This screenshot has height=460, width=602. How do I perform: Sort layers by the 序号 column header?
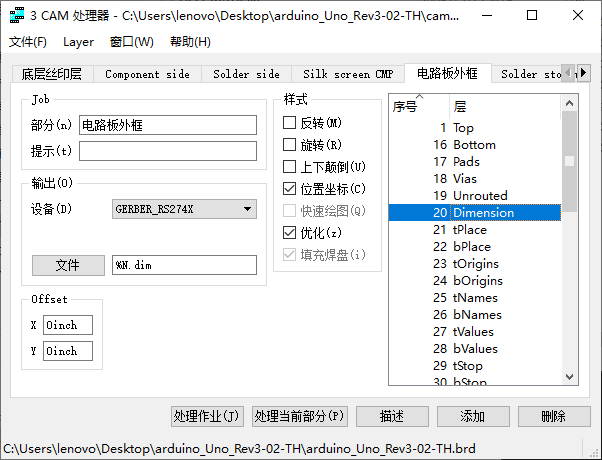[x=405, y=106]
